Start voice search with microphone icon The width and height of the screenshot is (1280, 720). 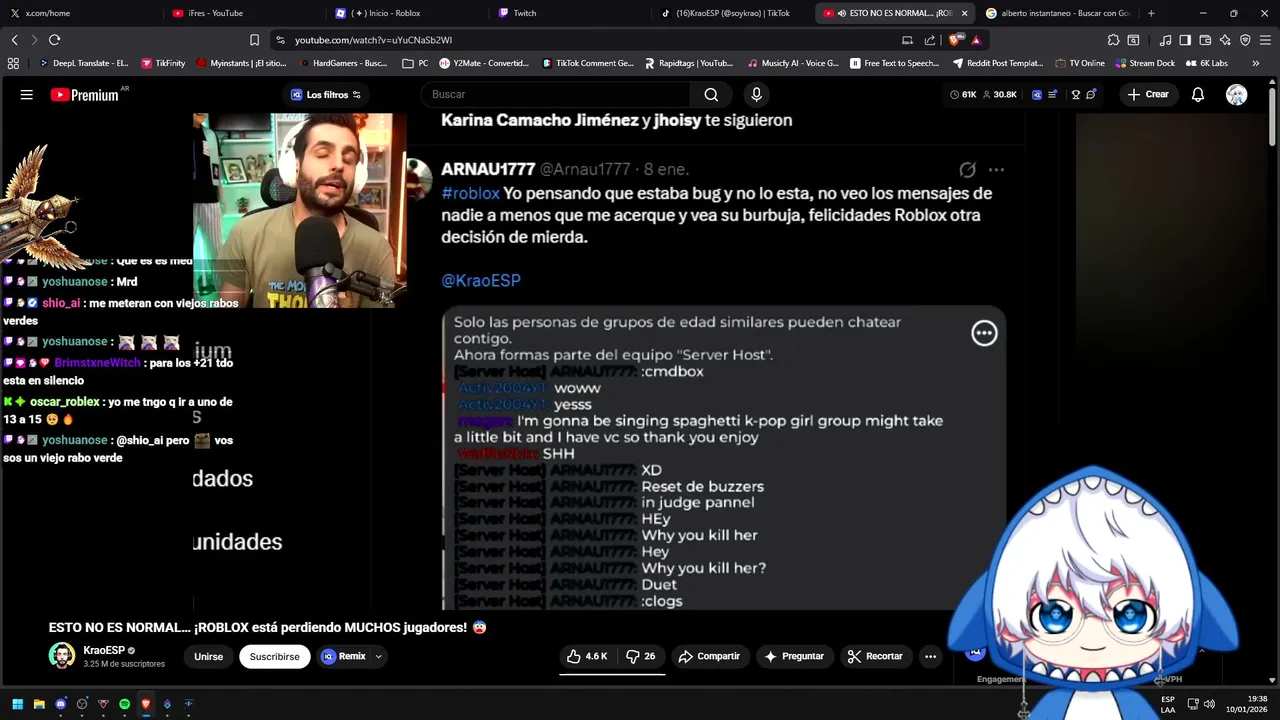pyautogui.click(x=756, y=94)
